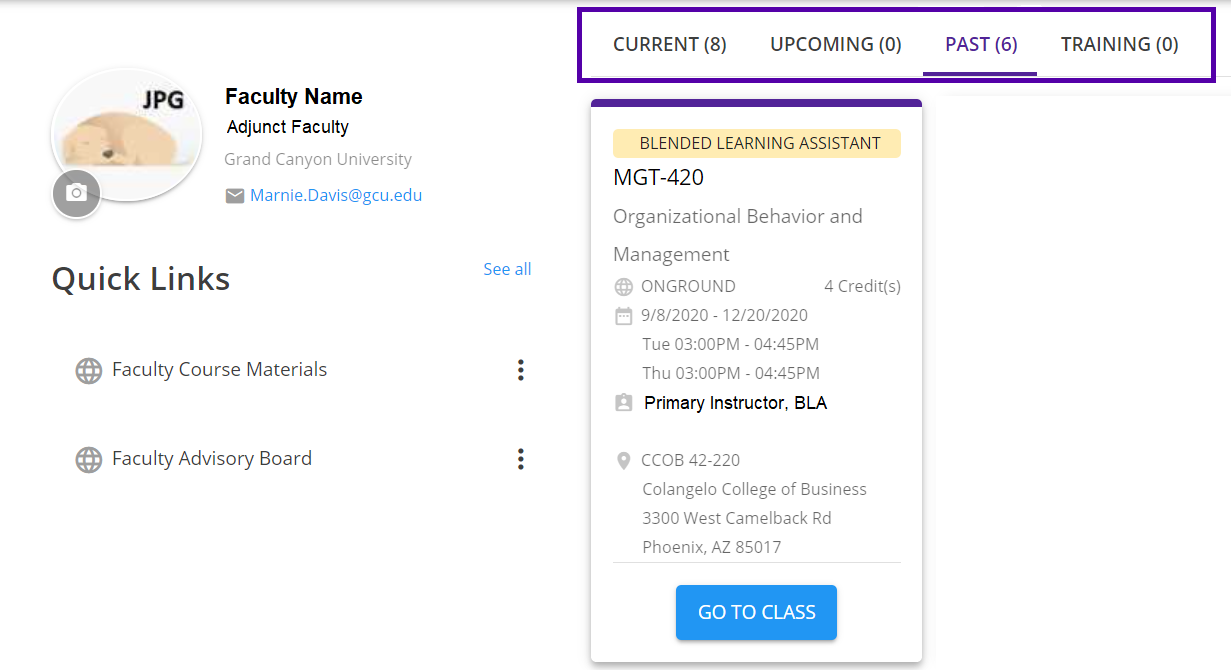Screen dimensions: 1231x670
Task: Click the location pin icon by CCOB 42-220
Action: 623,461
